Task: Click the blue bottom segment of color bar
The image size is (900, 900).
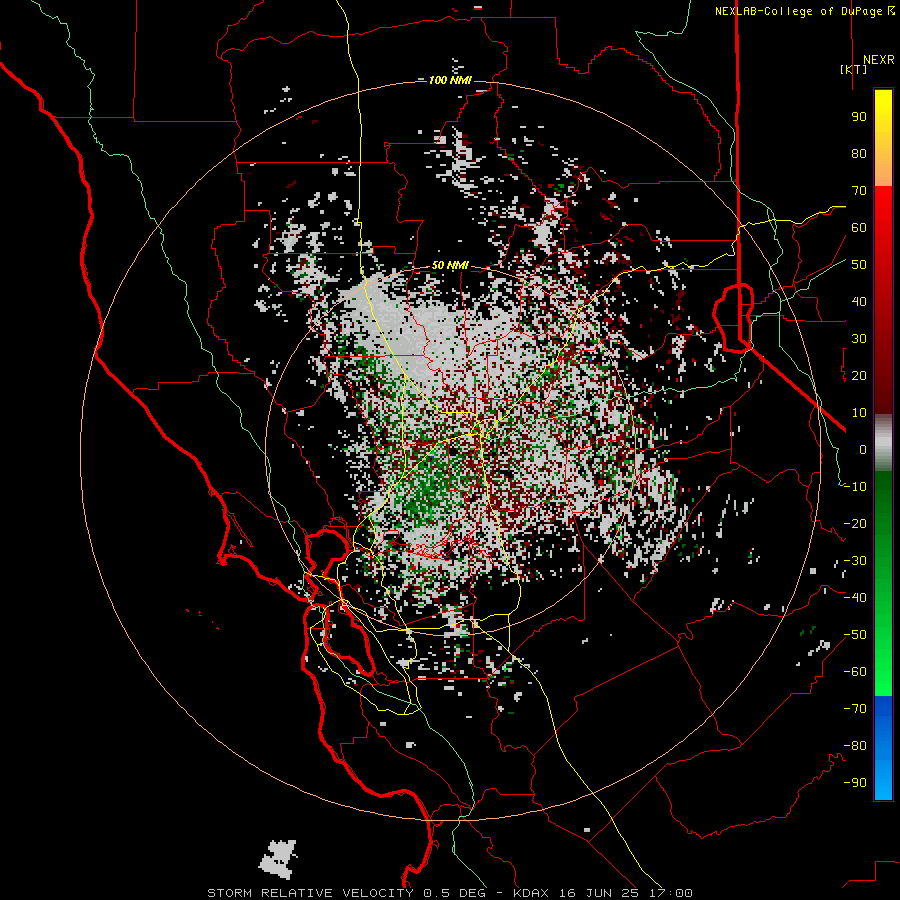Action: pos(883,748)
